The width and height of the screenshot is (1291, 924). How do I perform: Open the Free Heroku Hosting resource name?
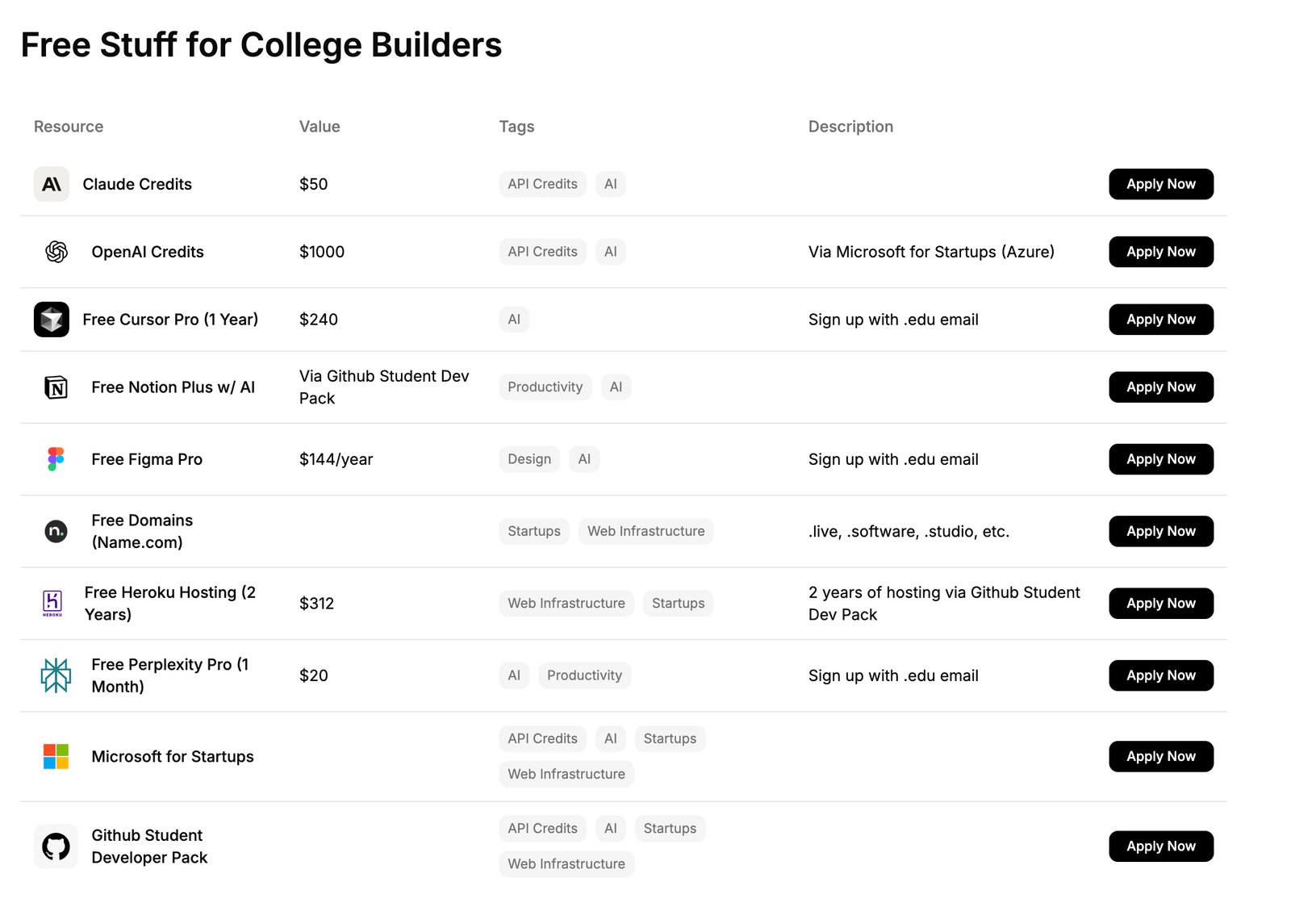coord(170,604)
